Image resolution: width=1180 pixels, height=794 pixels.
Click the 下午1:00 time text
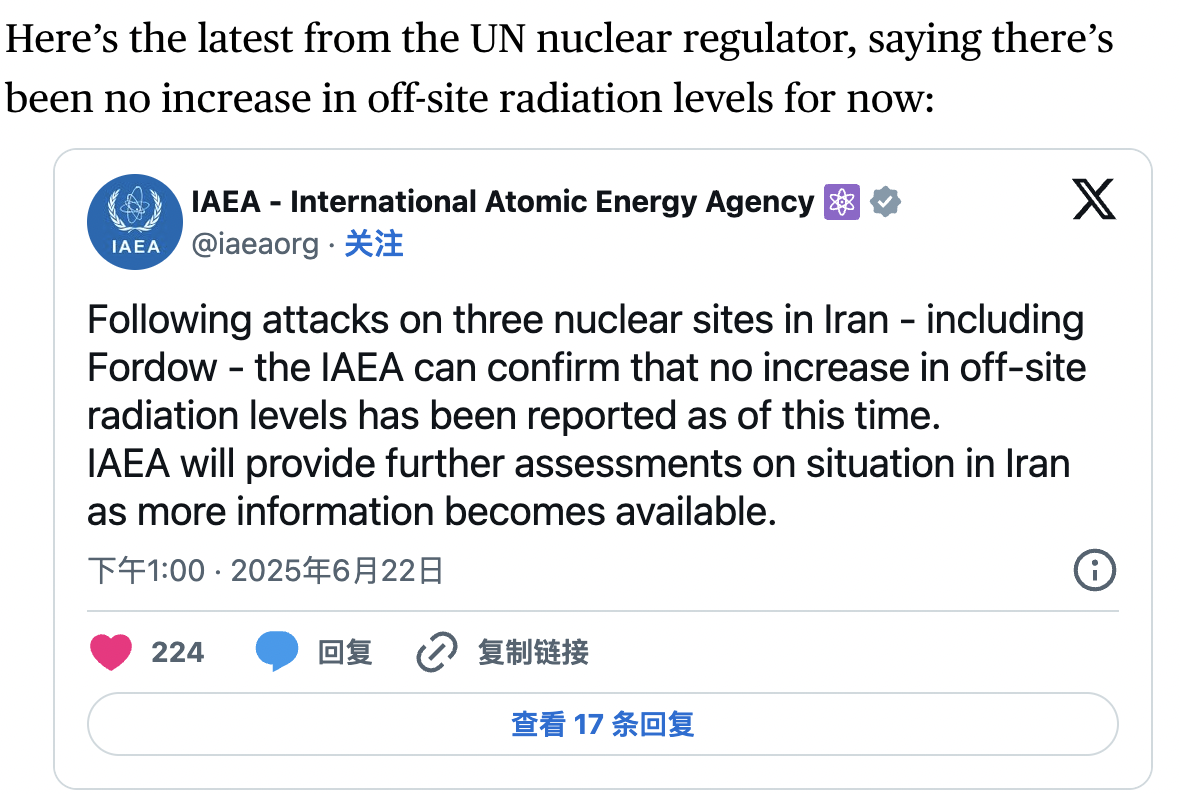(x=146, y=571)
